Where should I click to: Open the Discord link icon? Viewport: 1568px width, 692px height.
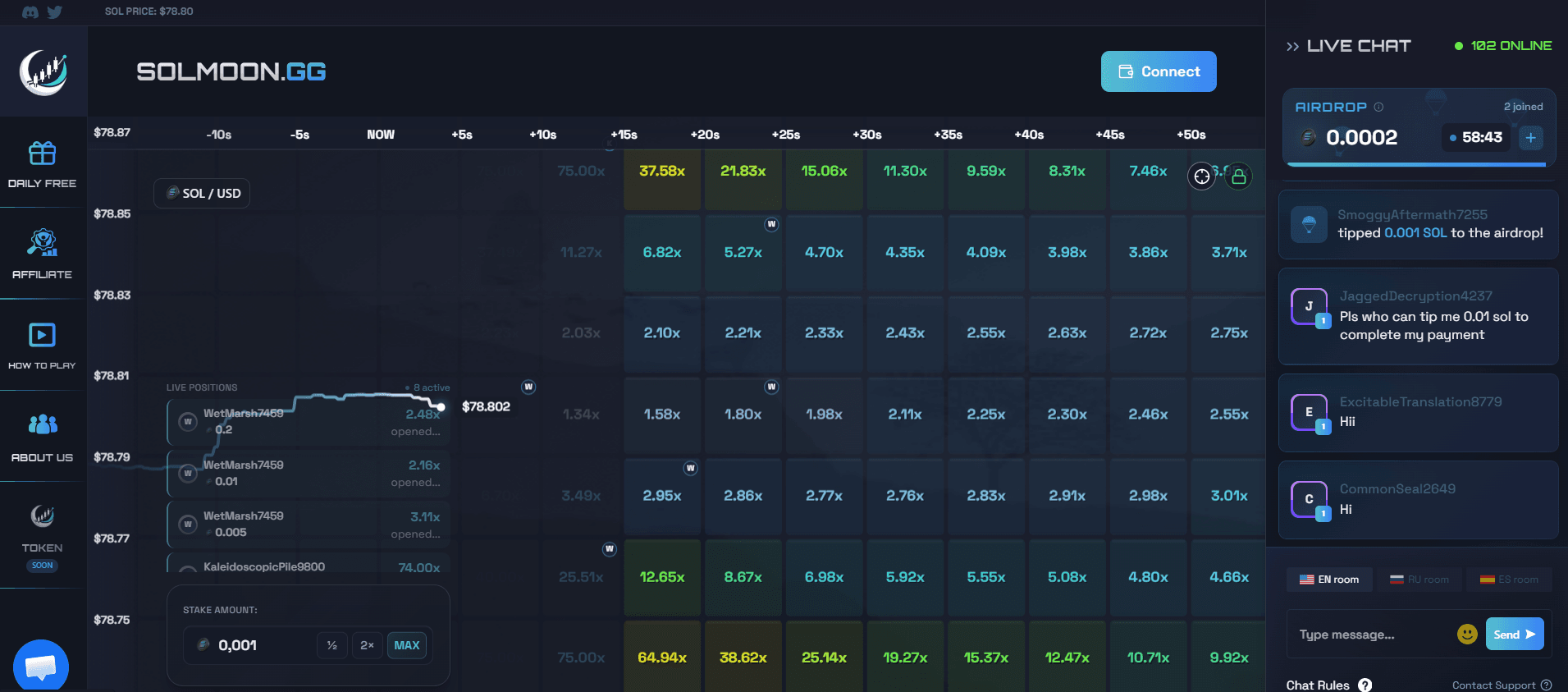tap(30, 12)
